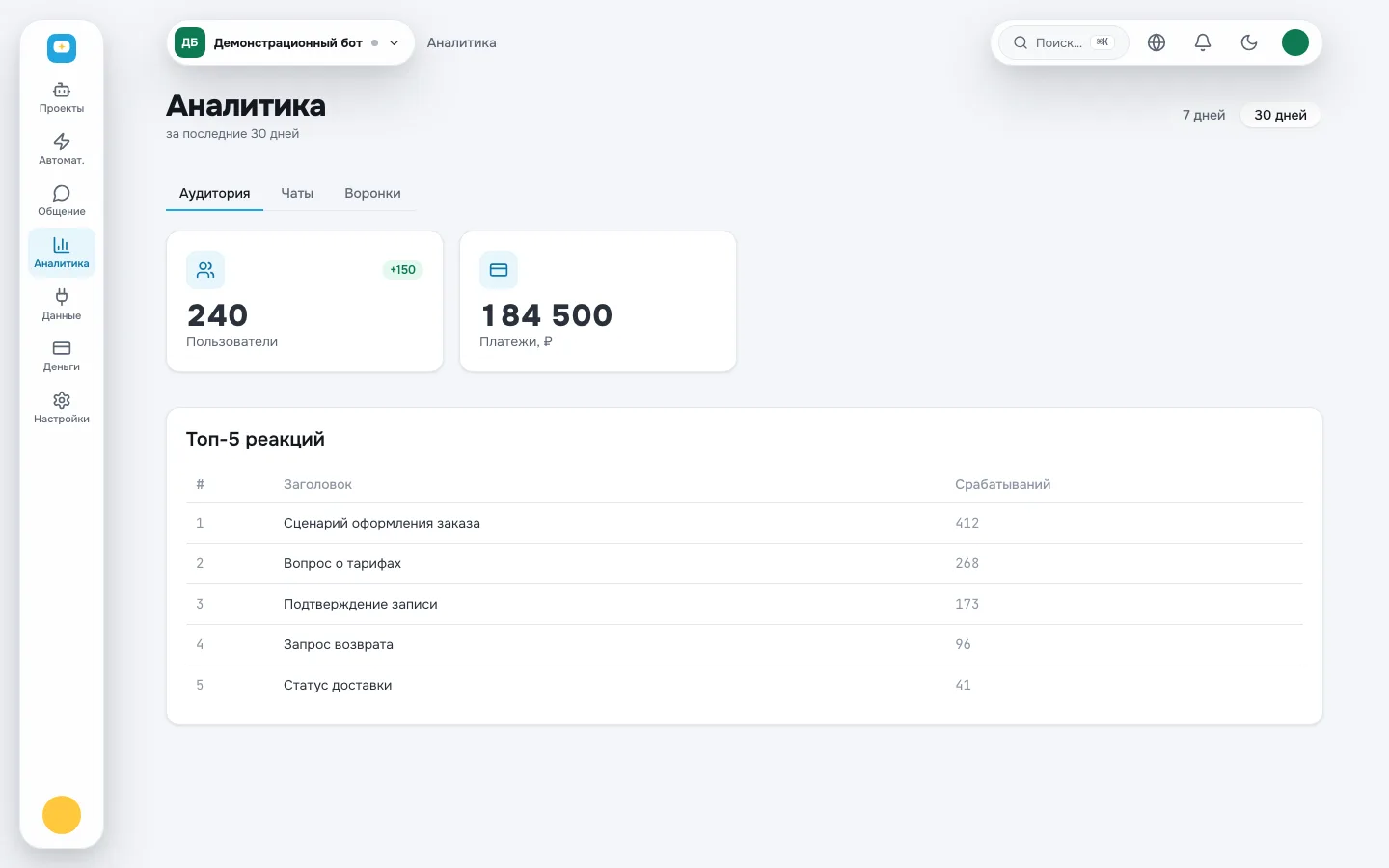Click the card icon on Платежи card
Viewport: 1389px width, 868px height.
[499, 270]
